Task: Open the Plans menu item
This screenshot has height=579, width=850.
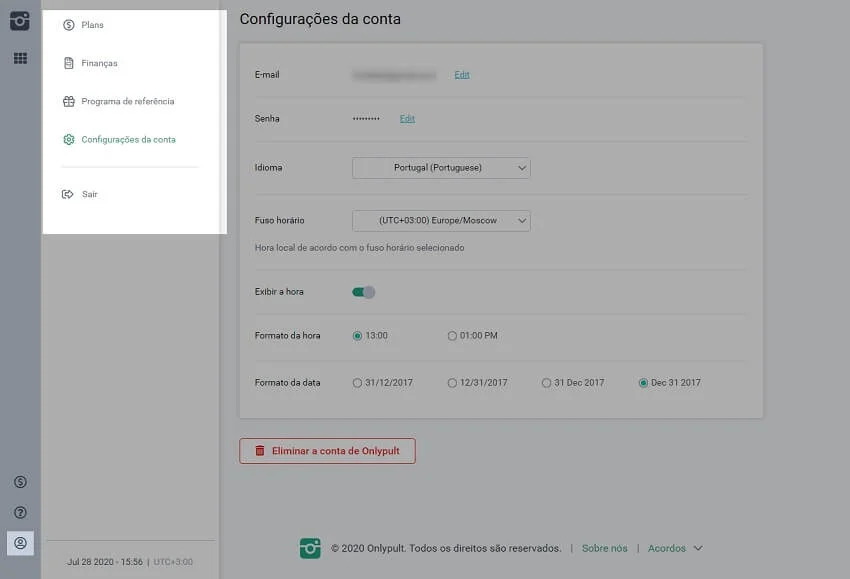Action: 92,25
